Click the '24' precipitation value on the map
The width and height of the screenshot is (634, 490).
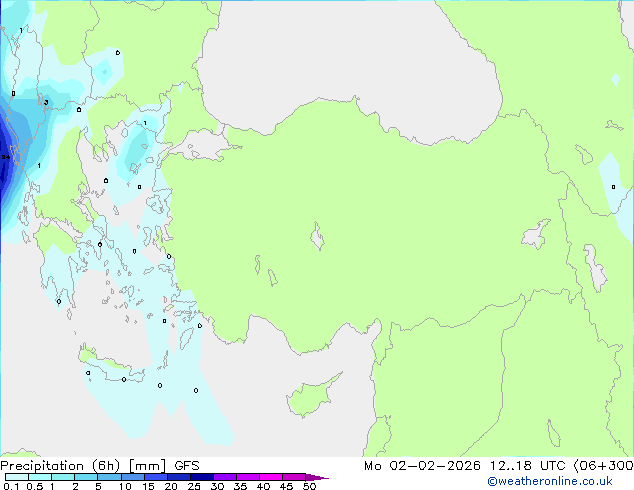[x=5, y=157]
